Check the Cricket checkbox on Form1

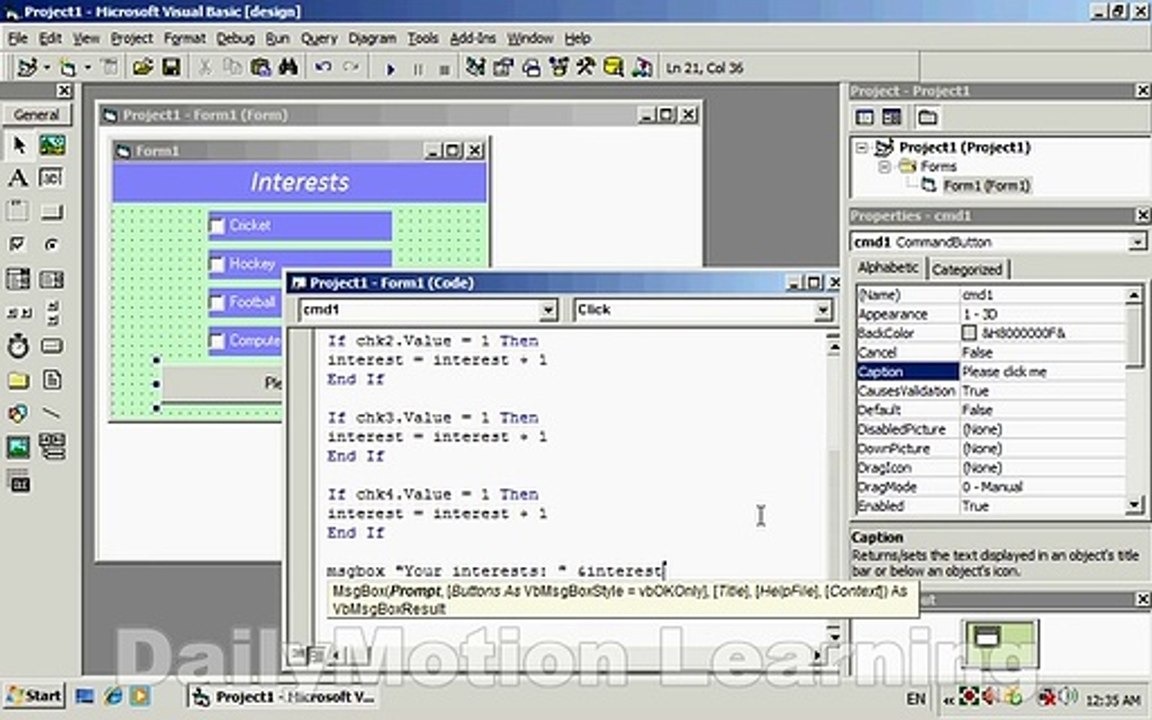217,226
